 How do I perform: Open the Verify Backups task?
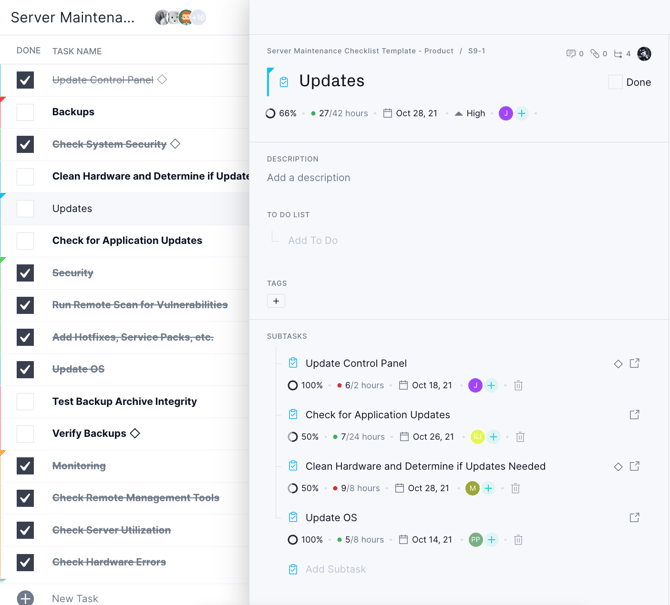89,433
